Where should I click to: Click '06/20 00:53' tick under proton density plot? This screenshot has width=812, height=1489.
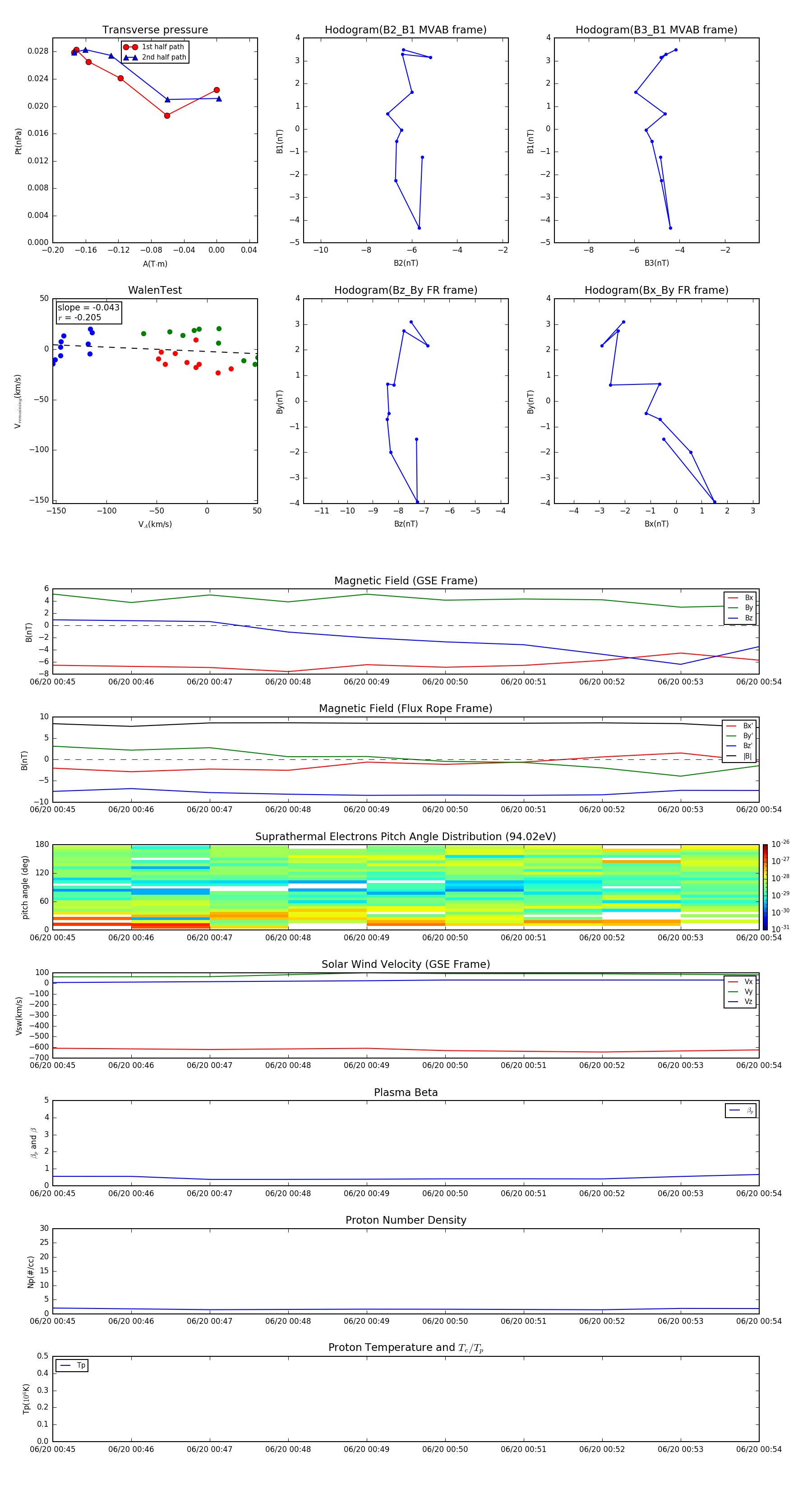coord(680,1321)
